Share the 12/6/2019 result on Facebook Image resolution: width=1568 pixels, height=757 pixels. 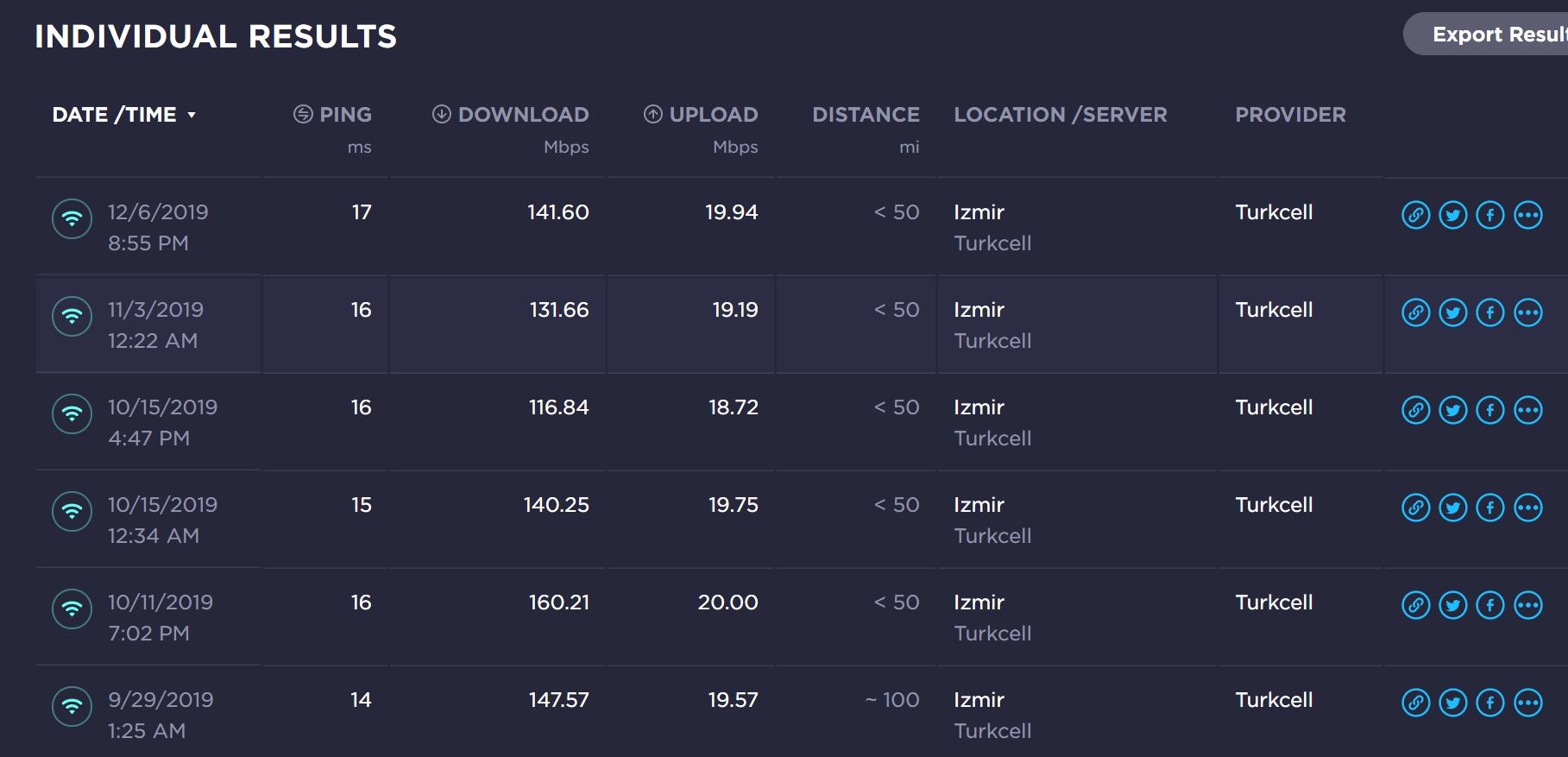click(1490, 215)
